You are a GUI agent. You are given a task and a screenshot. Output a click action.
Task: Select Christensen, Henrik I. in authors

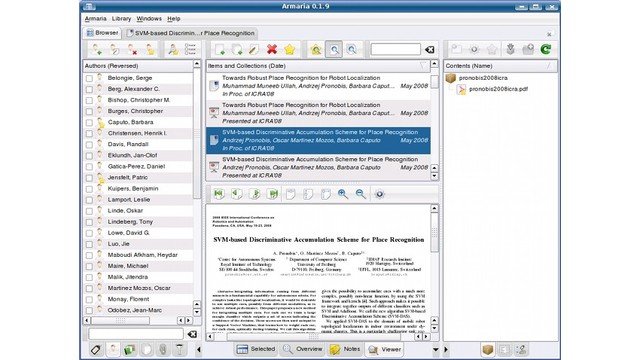coord(137,133)
